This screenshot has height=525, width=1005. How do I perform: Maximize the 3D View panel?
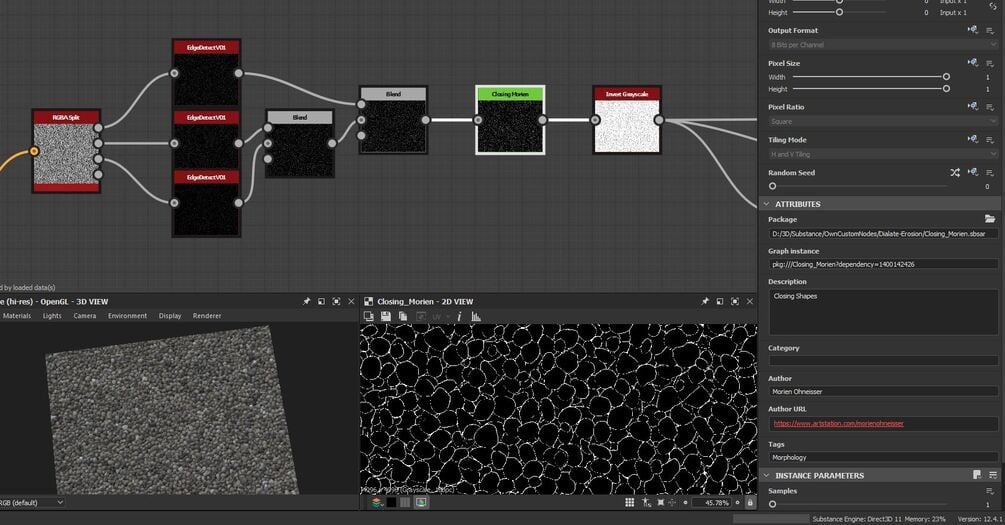336,301
